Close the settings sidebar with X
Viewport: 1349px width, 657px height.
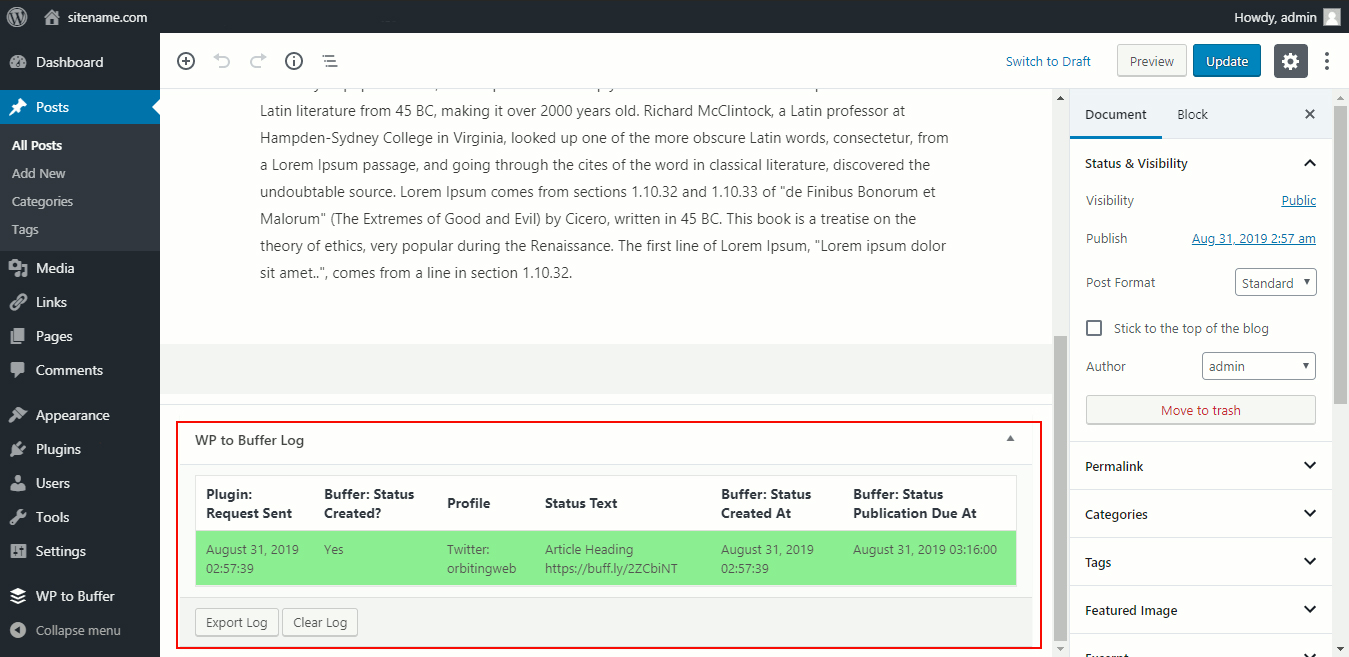click(1310, 115)
